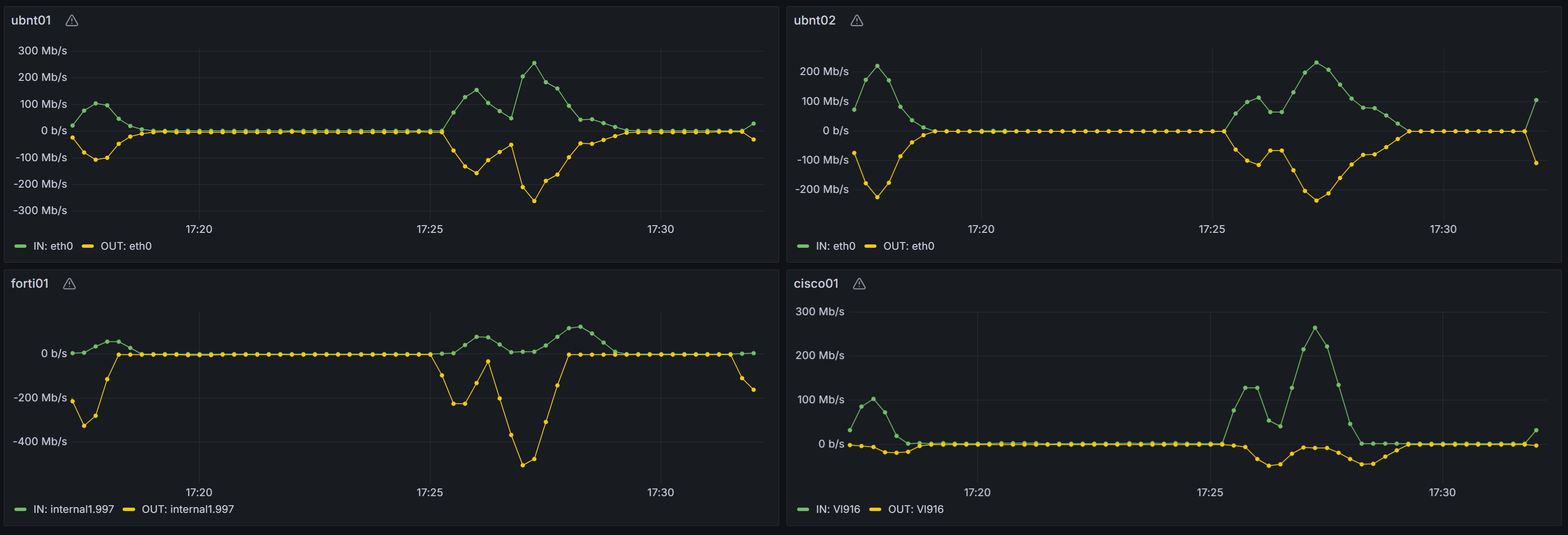This screenshot has width=1568, height=535.
Task: Toggle IN: eth0 series in ubnt01 legend
Action: click(52, 246)
